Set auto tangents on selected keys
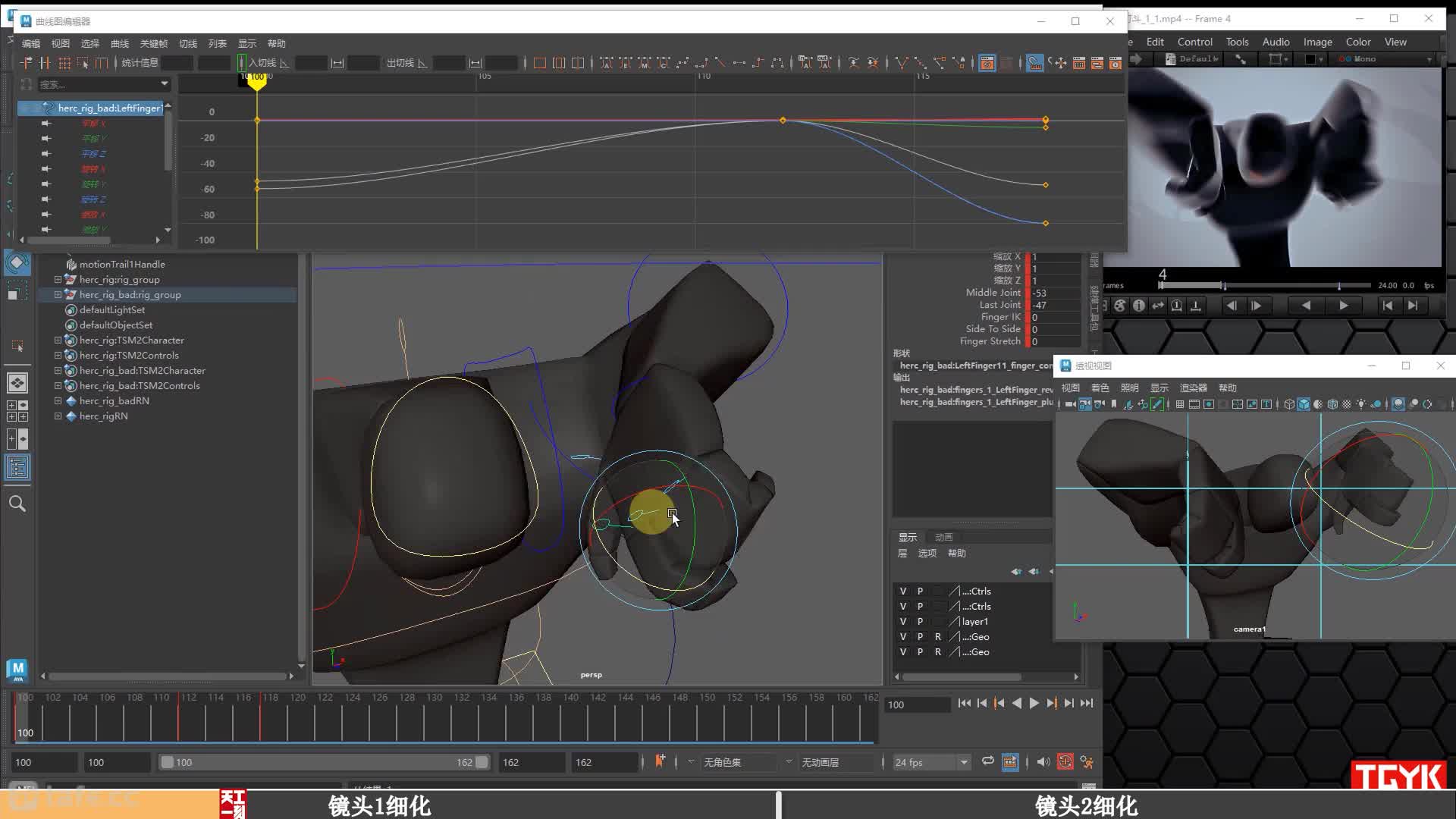This screenshot has height=819, width=1456. pos(607,63)
